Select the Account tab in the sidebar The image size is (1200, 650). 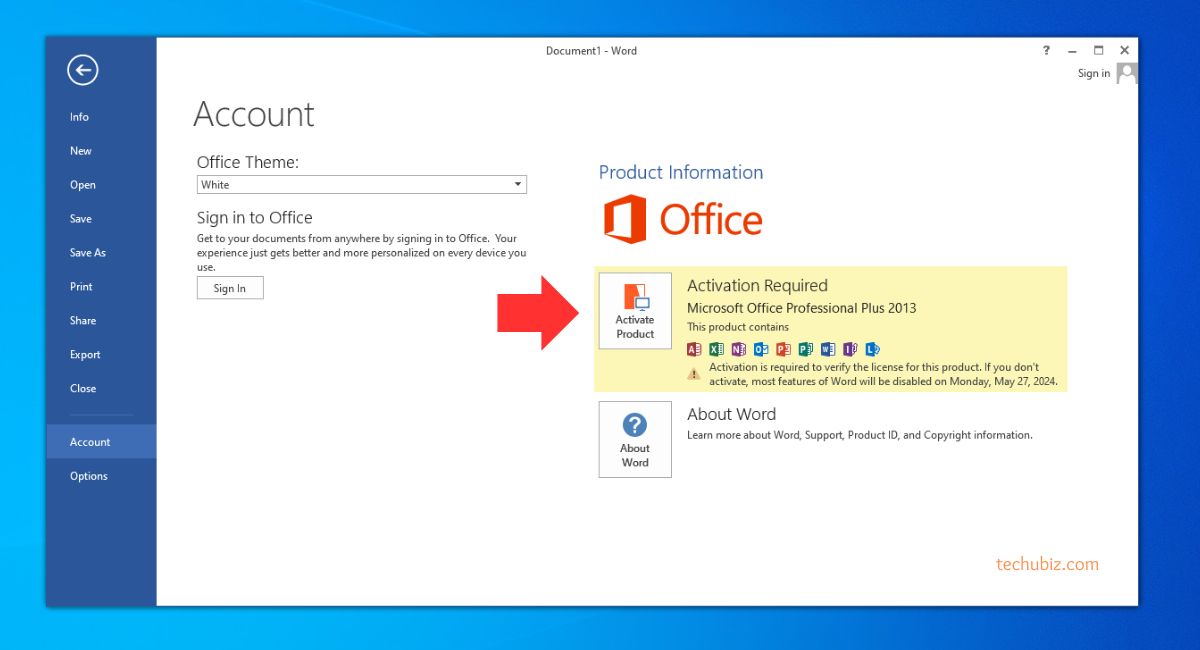click(x=102, y=442)
